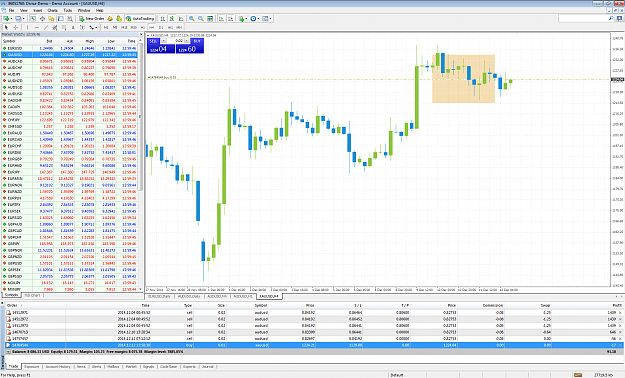Select the Vertical Line drawing tool

click(27, 28)
